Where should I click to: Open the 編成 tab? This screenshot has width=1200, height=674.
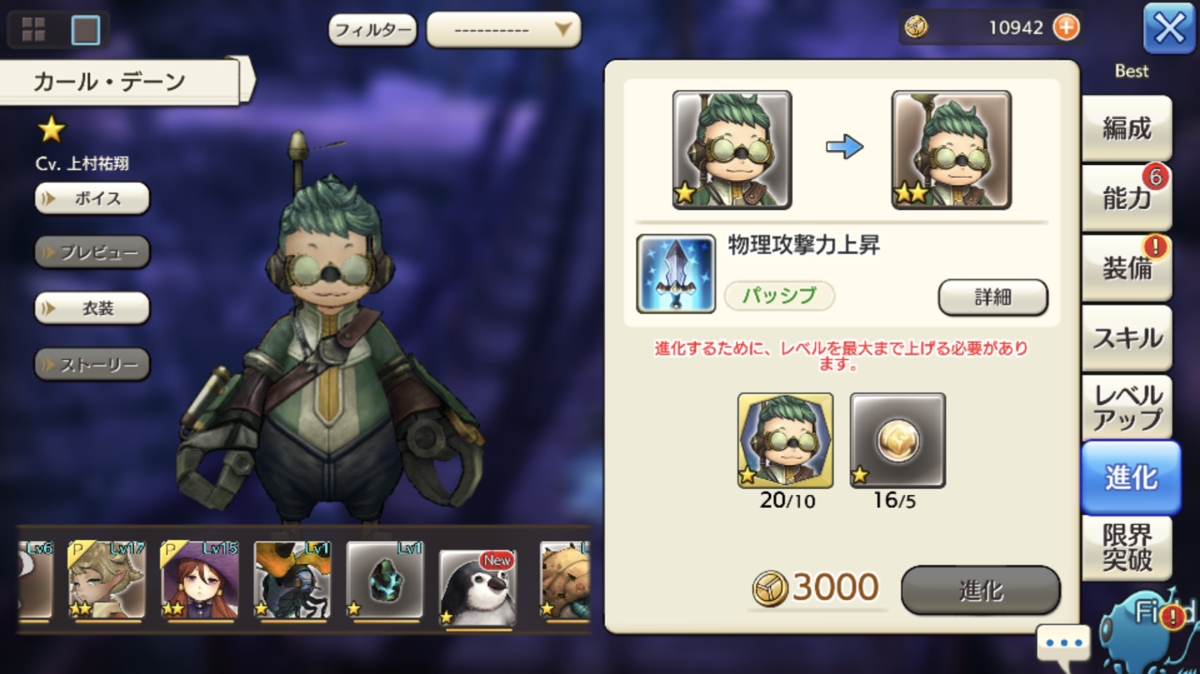pos(1127,128)
